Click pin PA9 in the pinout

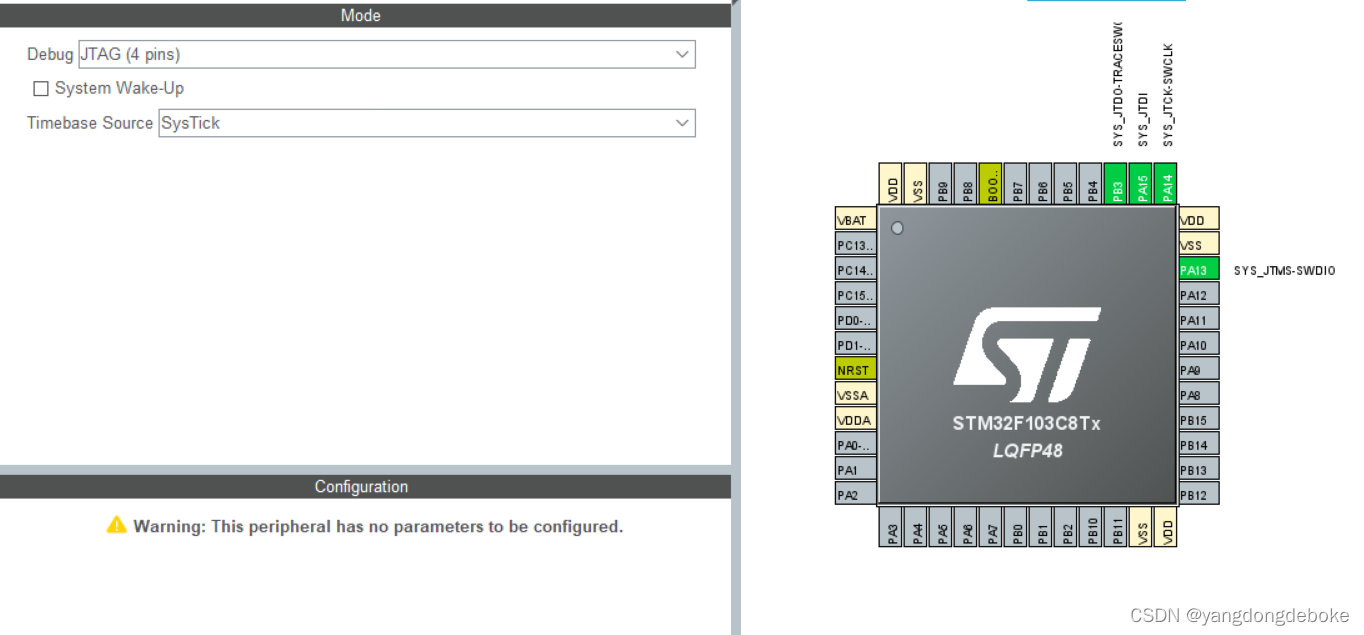(x=1196, y=369)
